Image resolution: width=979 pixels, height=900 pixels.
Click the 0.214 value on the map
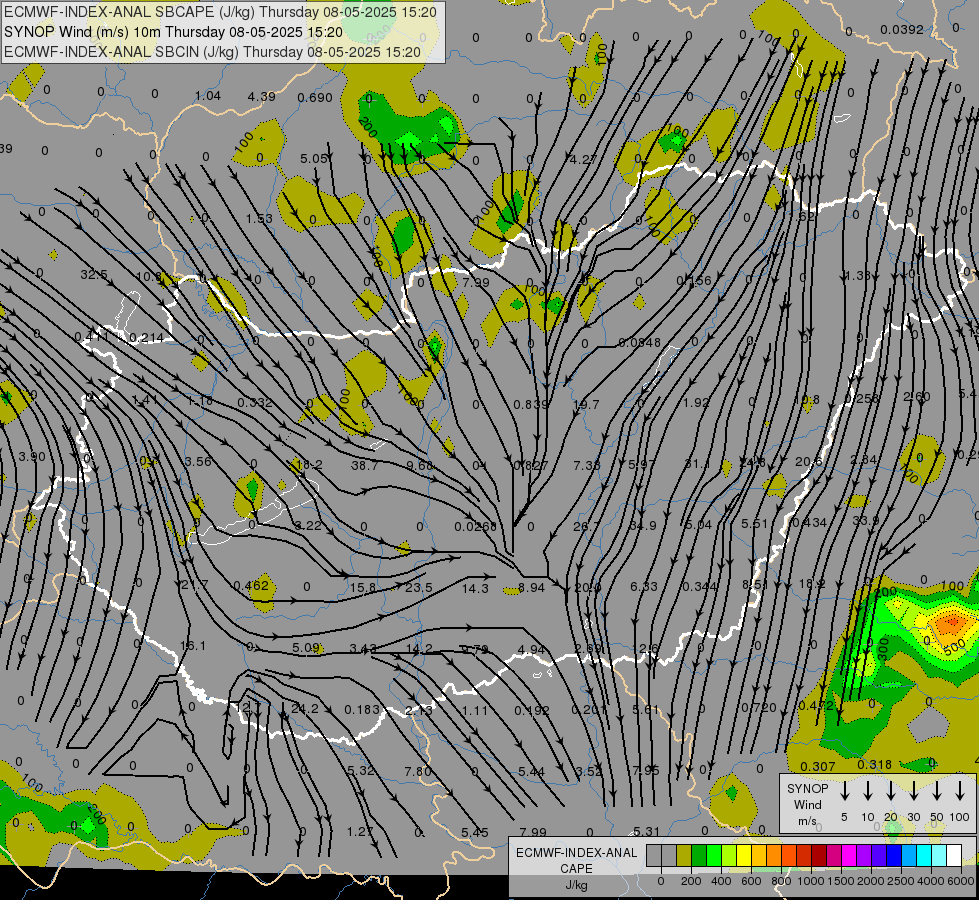146,338
